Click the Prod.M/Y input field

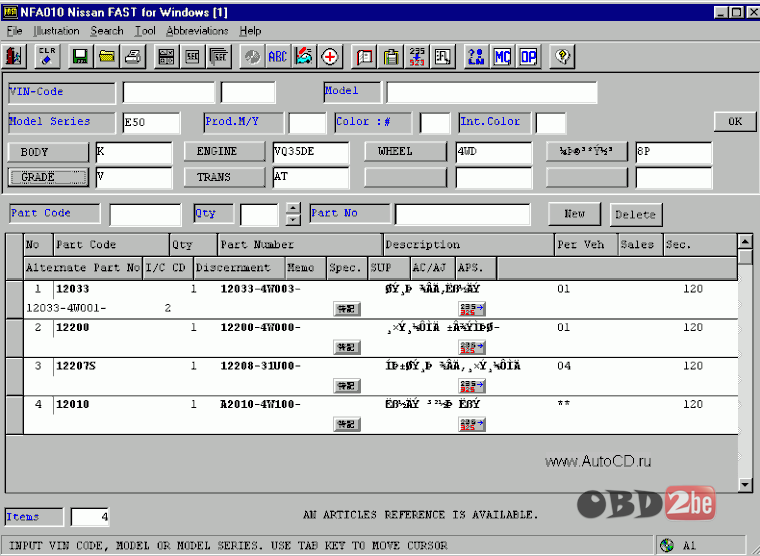coord(307,123)
